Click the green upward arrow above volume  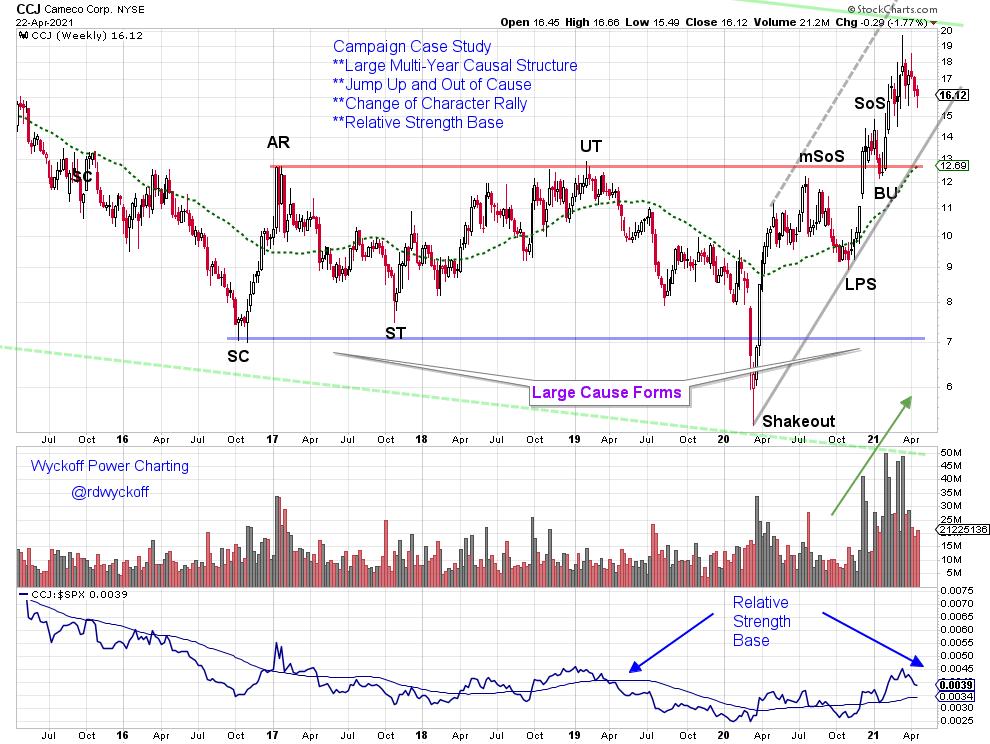(871, 455)
